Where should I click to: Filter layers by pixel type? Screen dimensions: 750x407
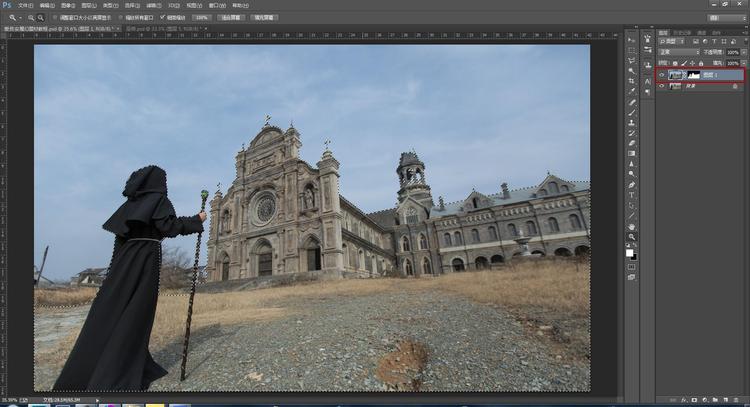[696, 42]
